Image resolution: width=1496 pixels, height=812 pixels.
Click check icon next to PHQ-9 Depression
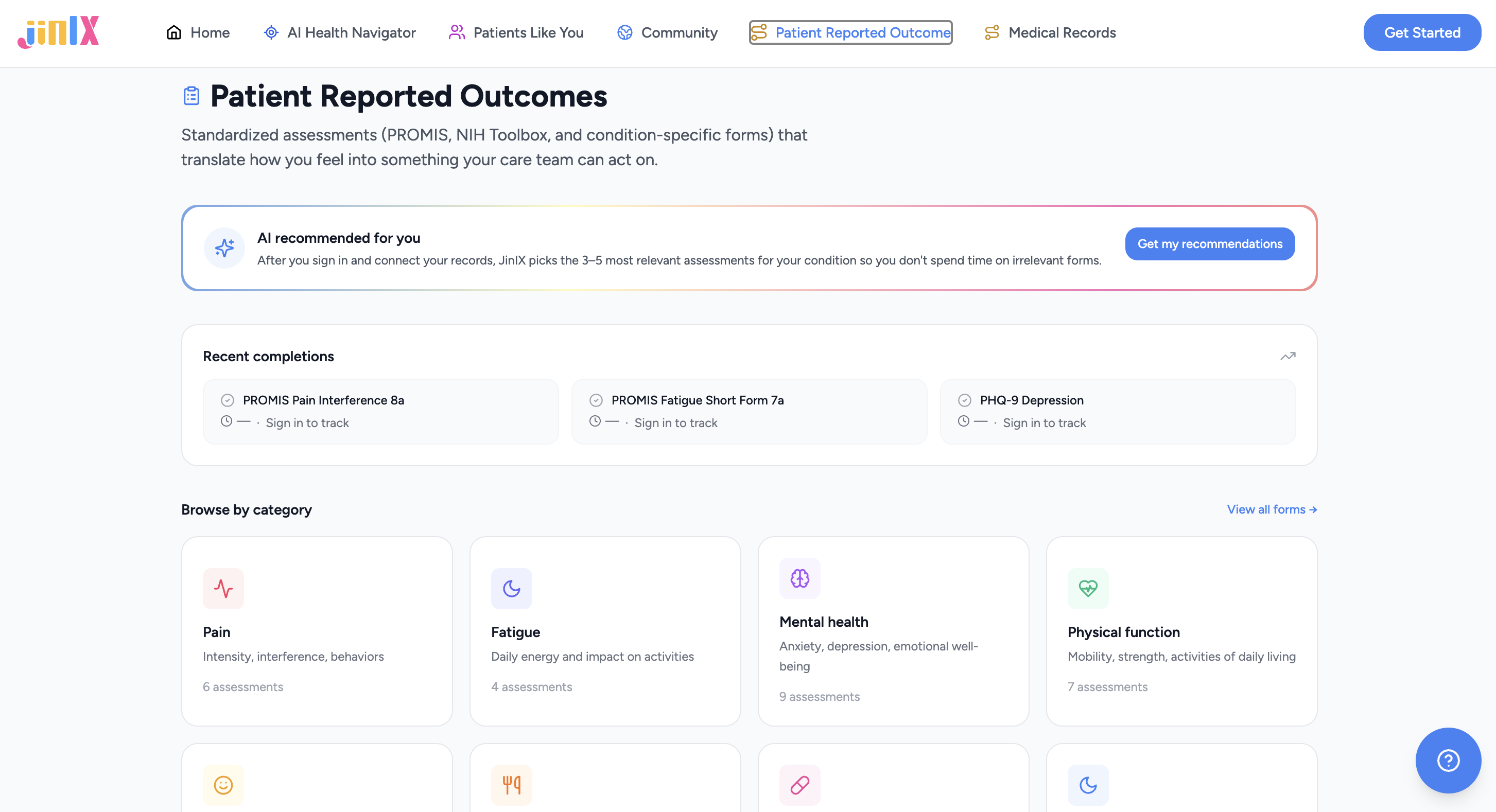[964, 400]
